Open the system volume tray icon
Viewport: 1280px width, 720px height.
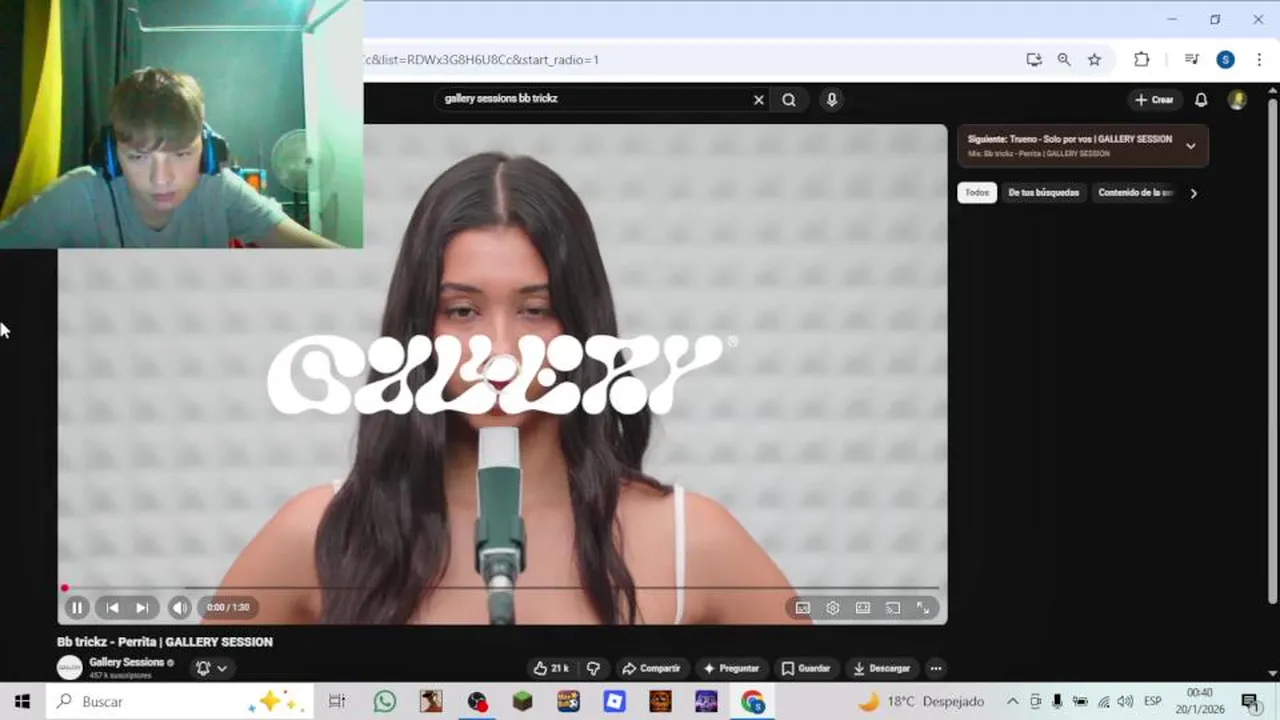(1125, 702)
